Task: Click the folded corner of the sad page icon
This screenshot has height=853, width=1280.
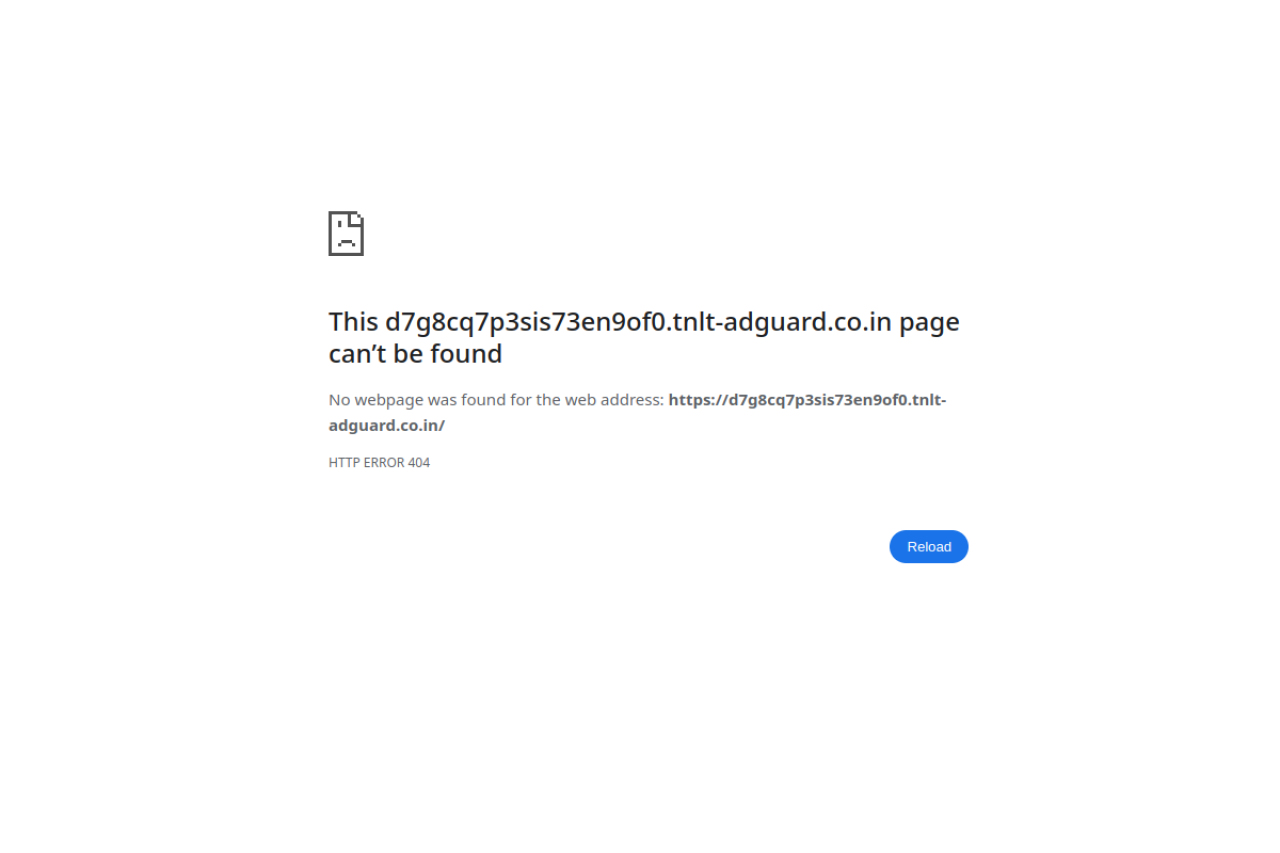Action: pyautogui.click(x=358, y=217)
